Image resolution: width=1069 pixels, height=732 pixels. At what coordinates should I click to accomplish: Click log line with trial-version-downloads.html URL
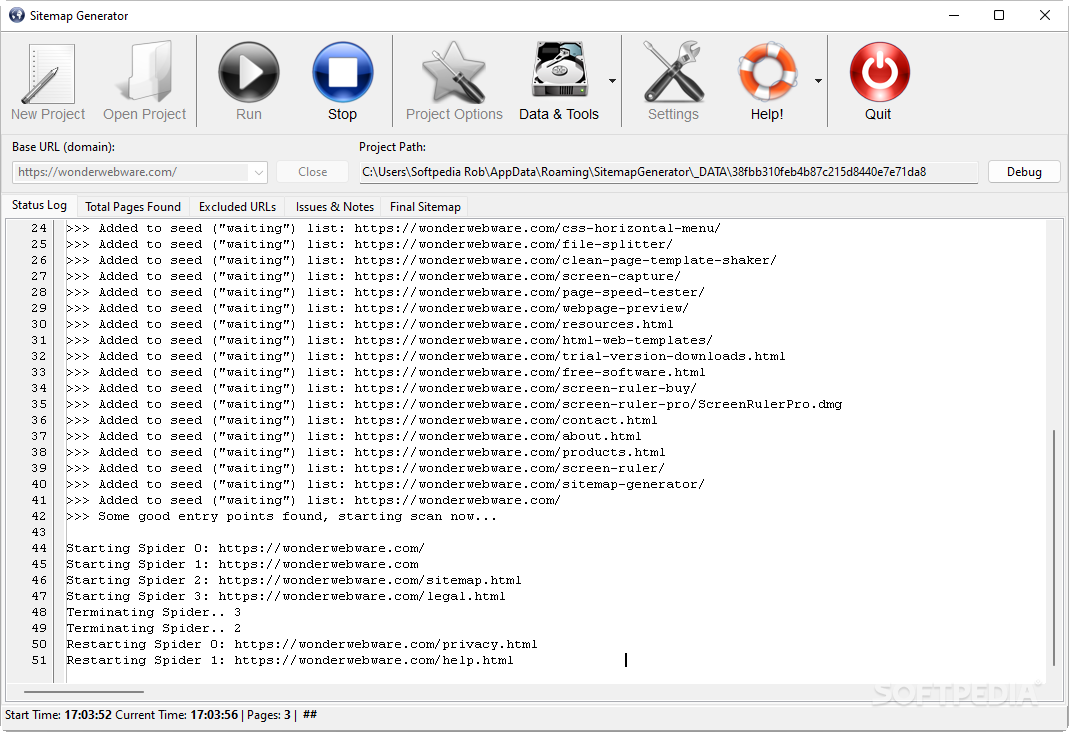point(425,356)
